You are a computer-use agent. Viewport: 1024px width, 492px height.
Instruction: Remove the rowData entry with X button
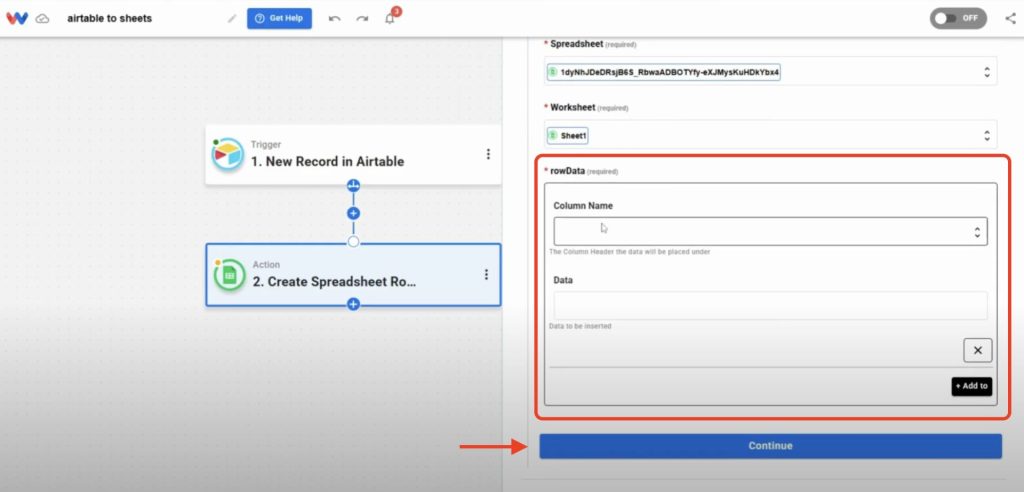point(978,350)
